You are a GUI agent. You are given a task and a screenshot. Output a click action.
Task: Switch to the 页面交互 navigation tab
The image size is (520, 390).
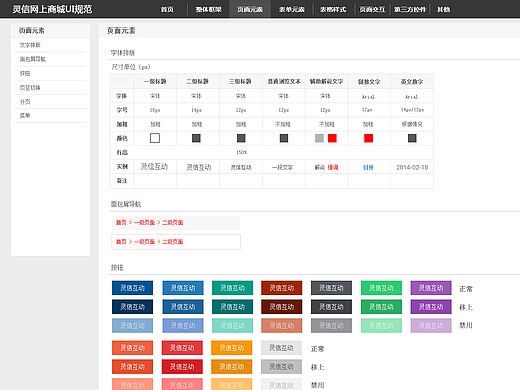[x=372, y=9]
